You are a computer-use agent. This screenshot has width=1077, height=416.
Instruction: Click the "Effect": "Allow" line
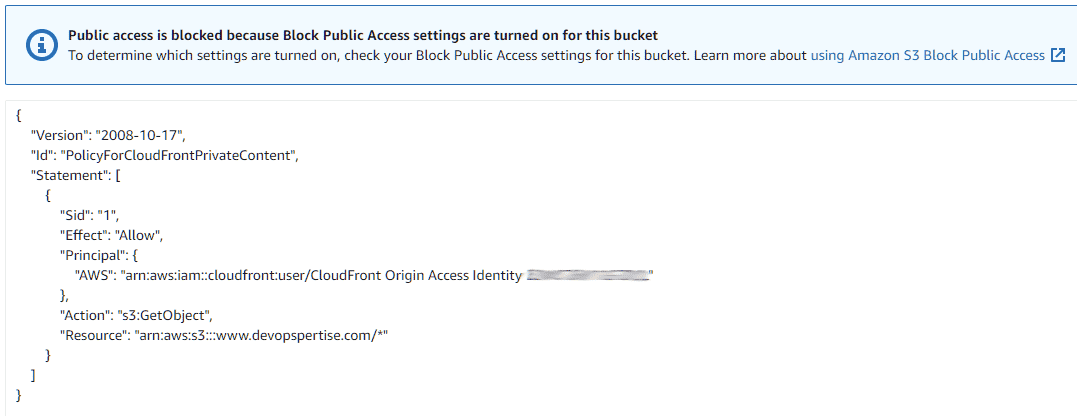[111, 235]
